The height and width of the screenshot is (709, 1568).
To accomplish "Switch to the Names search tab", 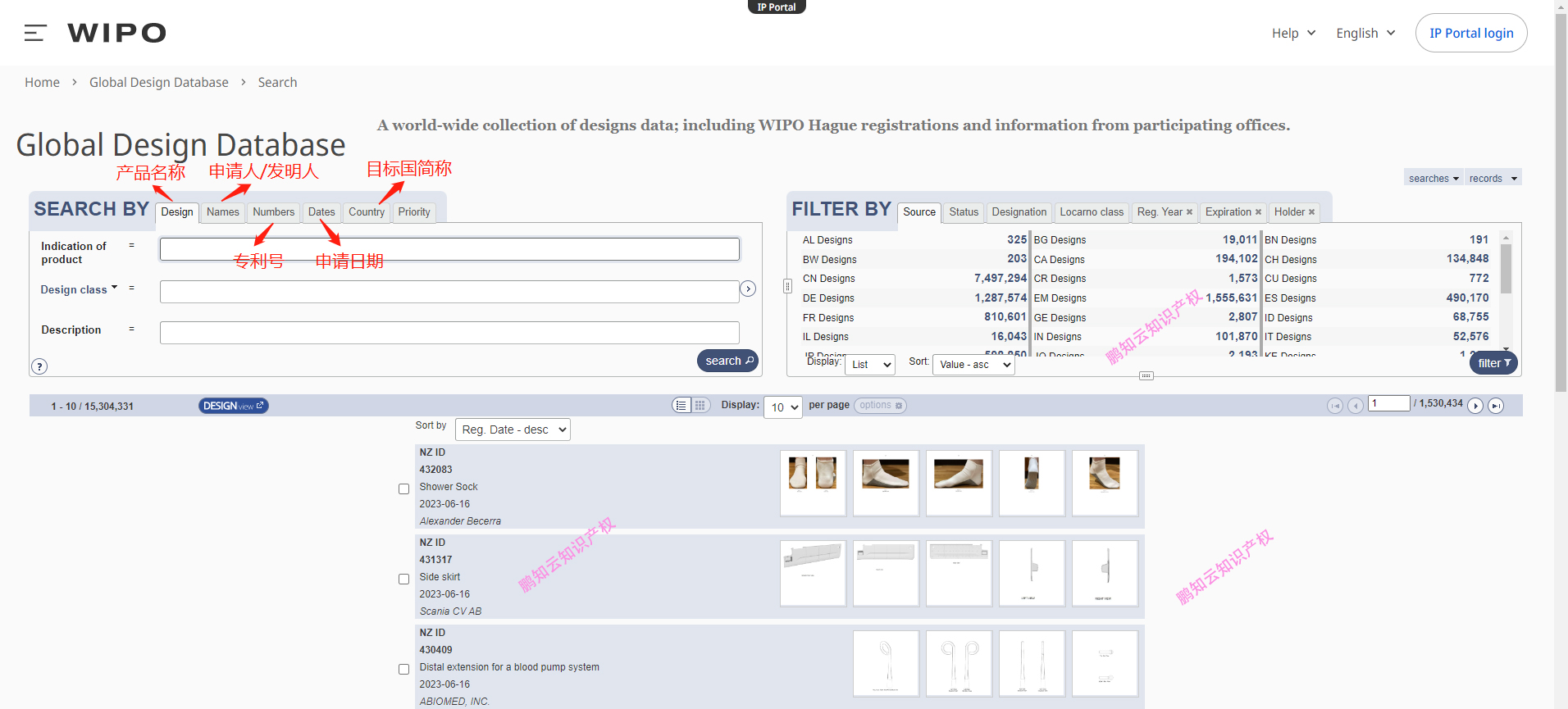I will [222, 212].
